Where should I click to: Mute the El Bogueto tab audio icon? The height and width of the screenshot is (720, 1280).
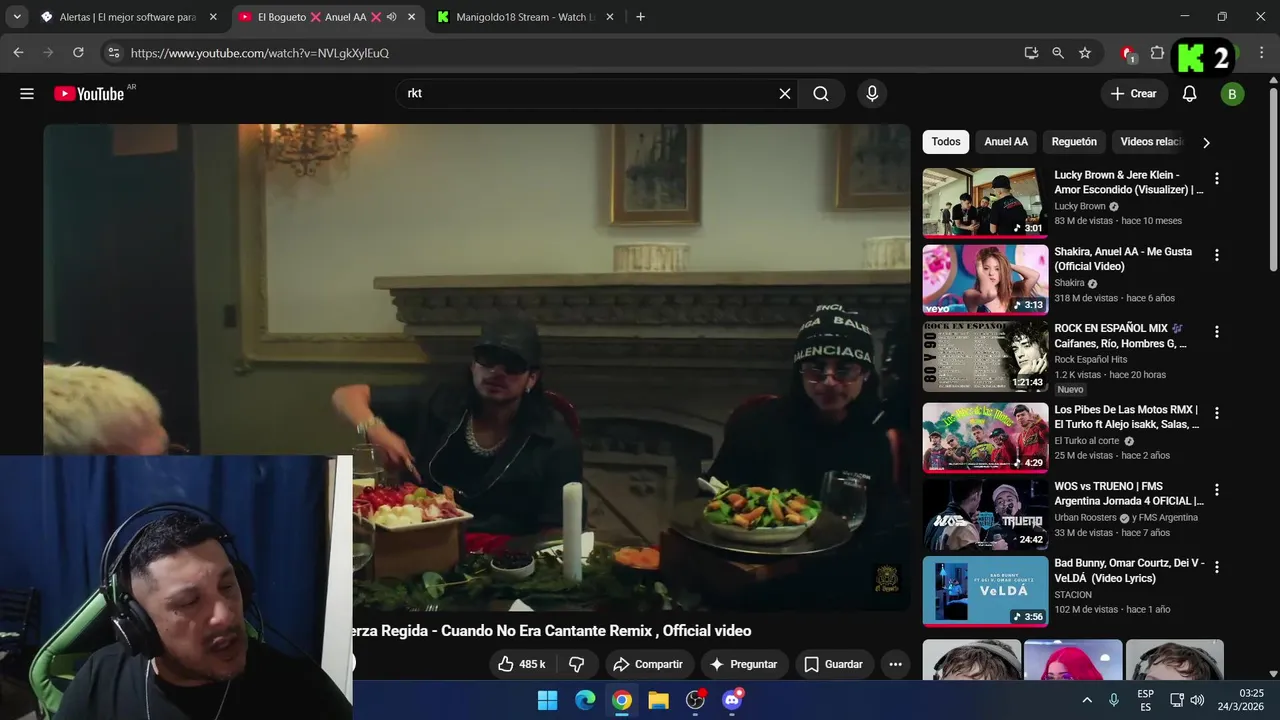coord(391,17)
